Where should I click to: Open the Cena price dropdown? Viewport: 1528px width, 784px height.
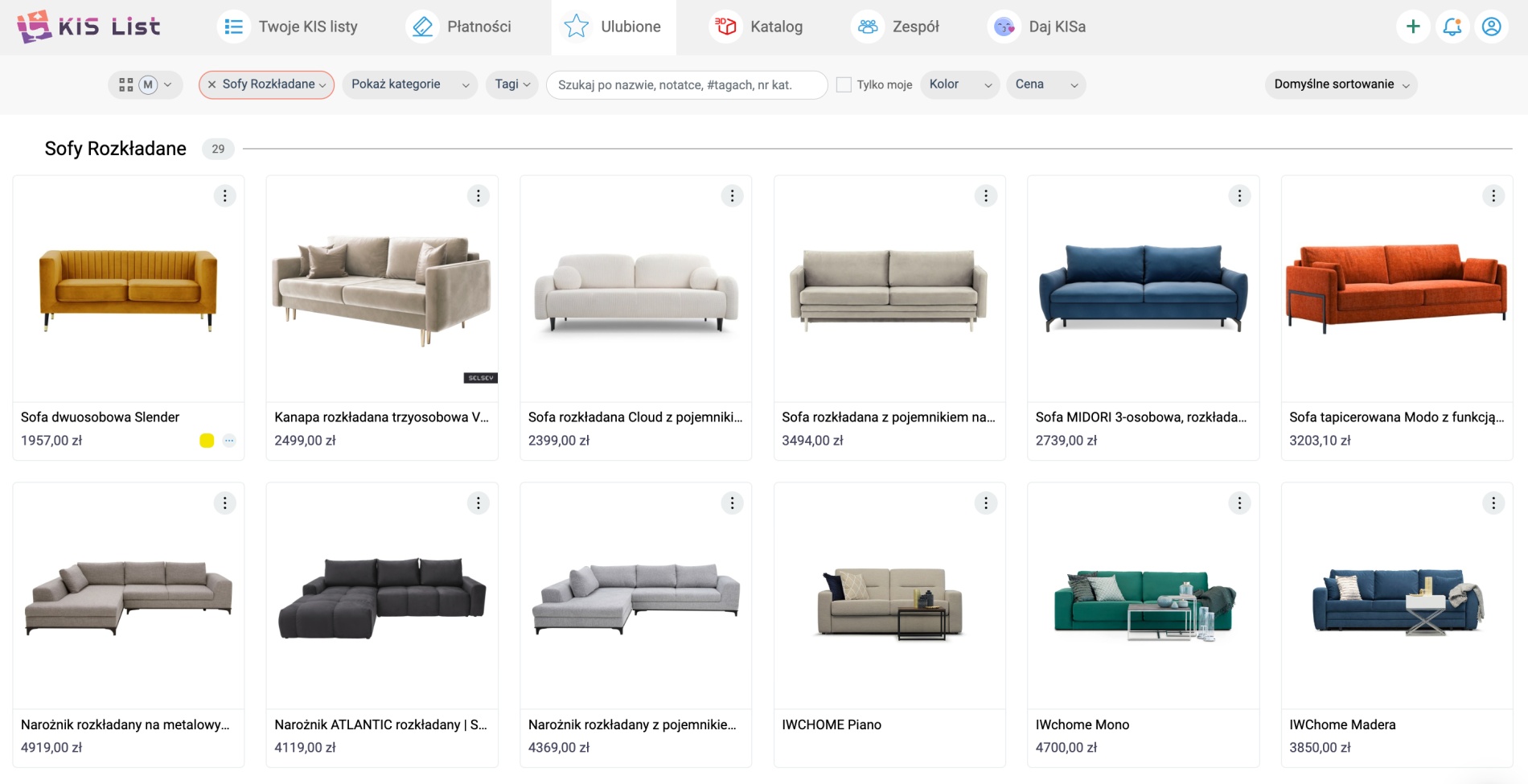[1045, 84]
